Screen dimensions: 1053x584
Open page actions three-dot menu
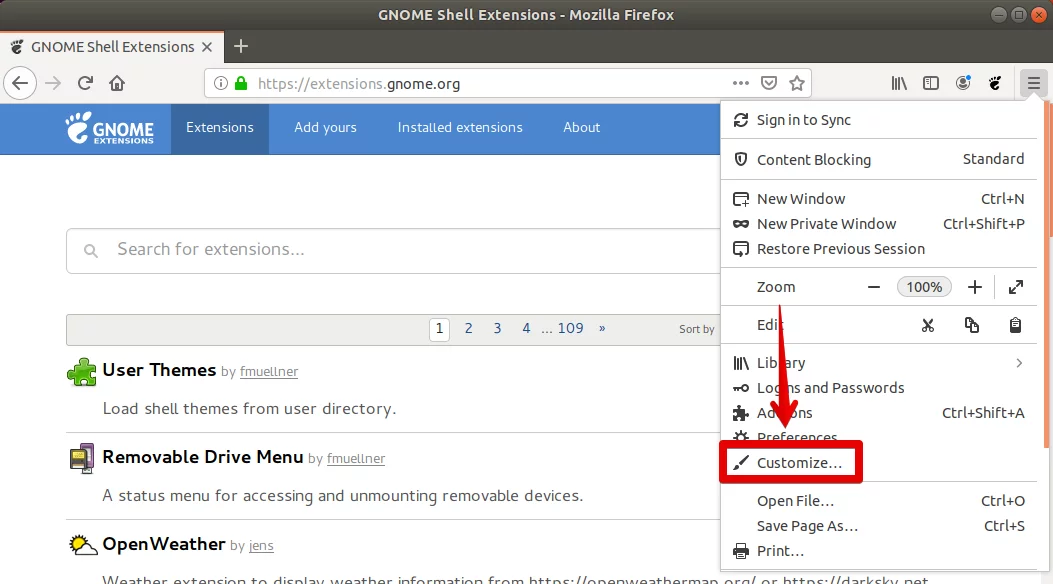(x=741, y=83)
